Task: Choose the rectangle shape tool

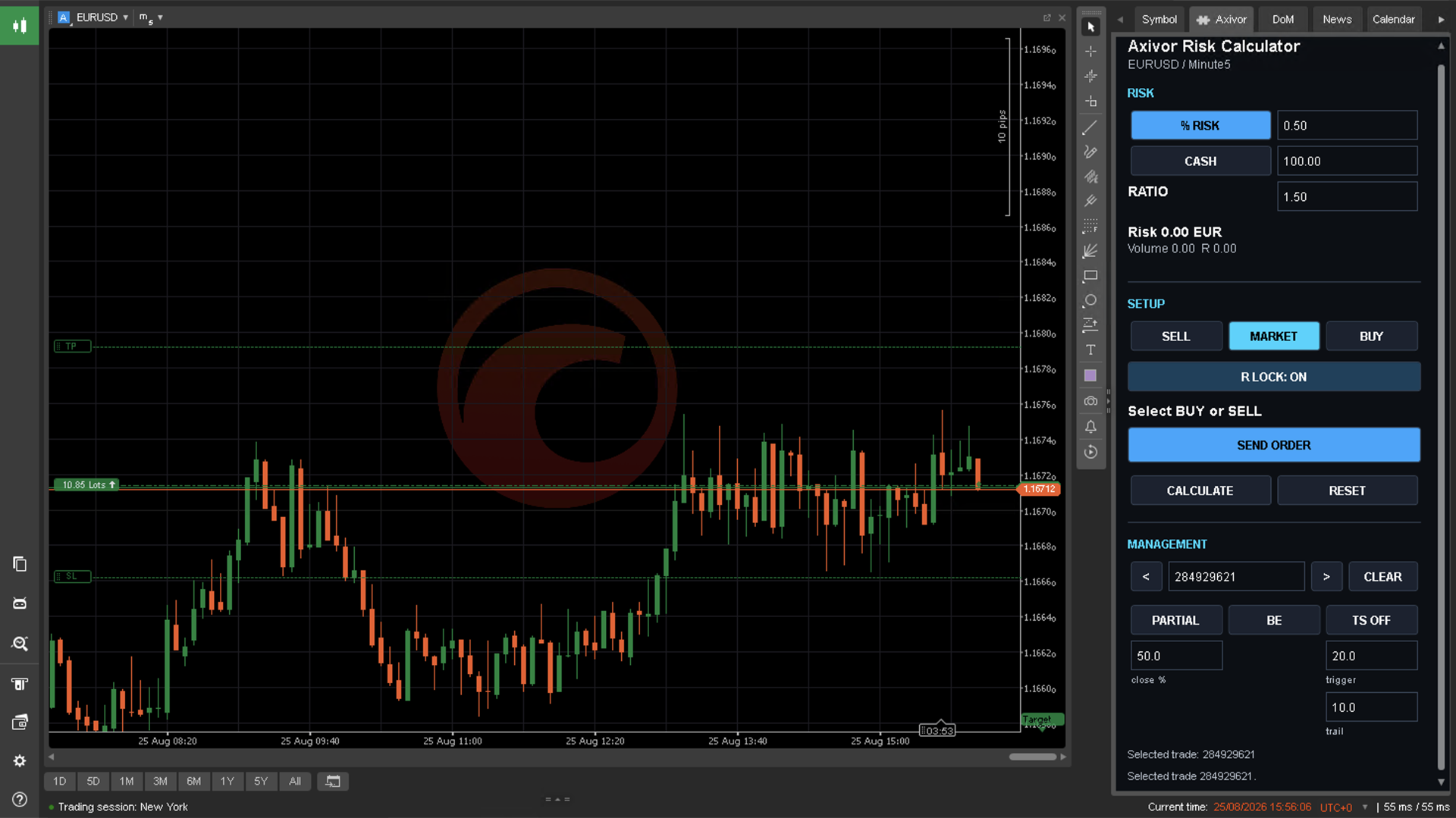Action: click(x=1090, y=276)
